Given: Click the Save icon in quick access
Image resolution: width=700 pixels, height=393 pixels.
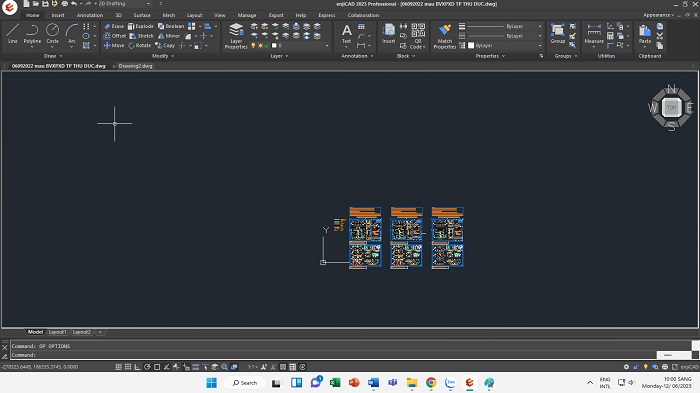Looking at the screenshot, I should (45, 4).
